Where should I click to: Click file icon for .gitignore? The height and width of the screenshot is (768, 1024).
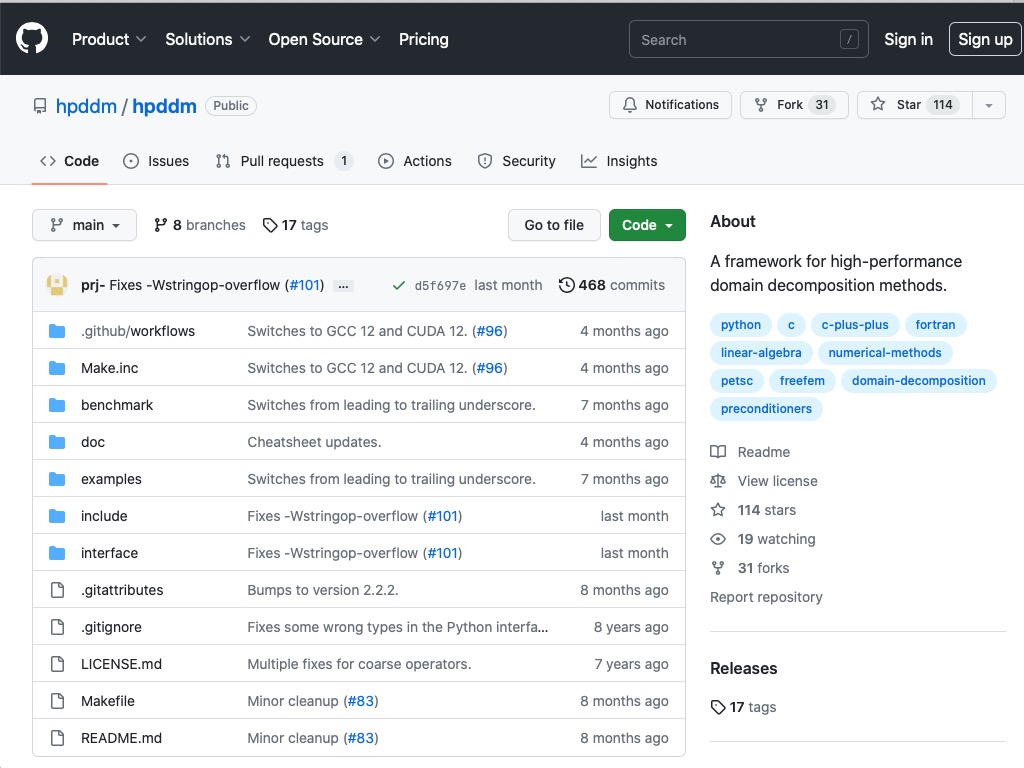coord(57,628)
